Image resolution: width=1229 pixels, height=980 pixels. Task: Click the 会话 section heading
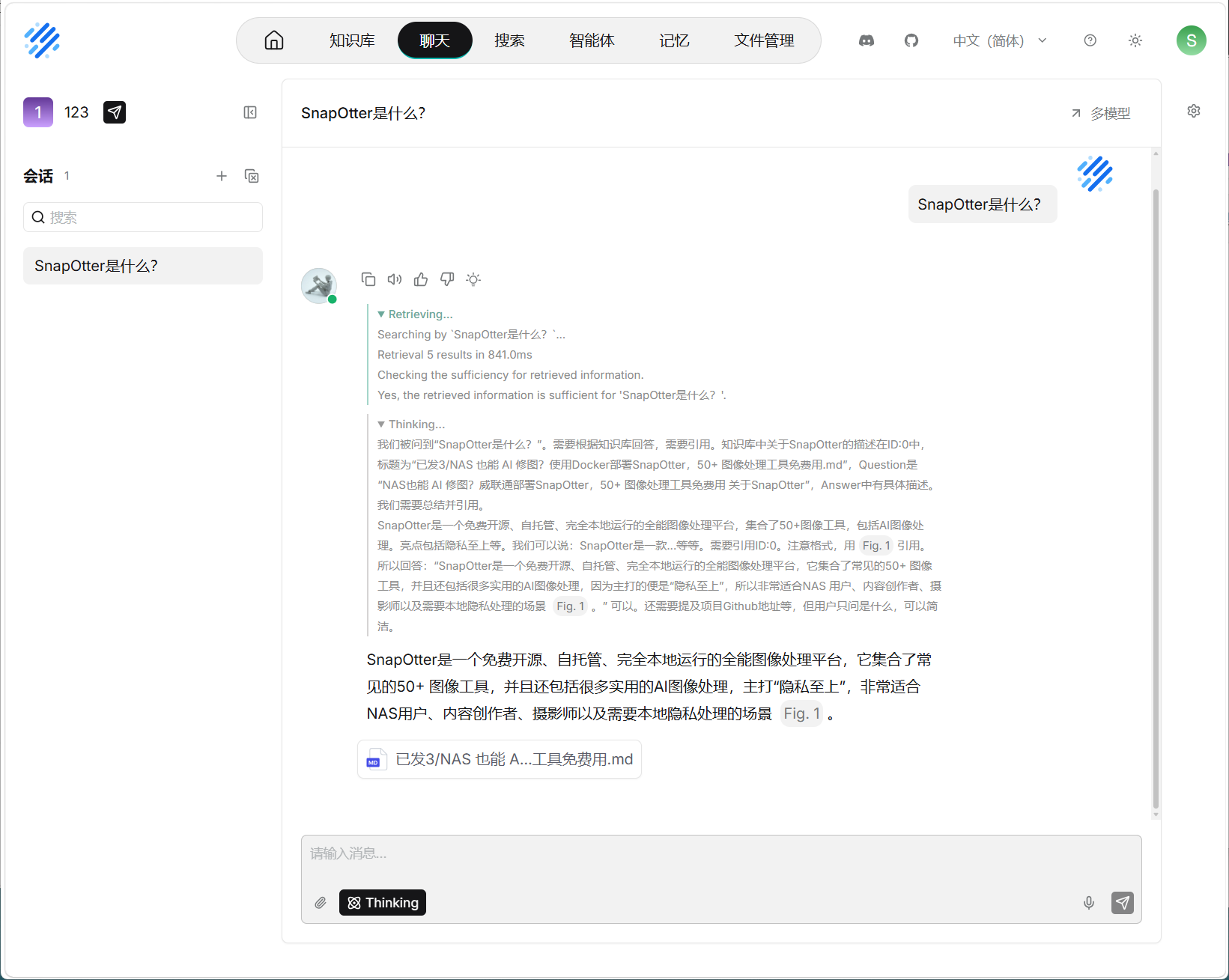(x=38, y=176)
